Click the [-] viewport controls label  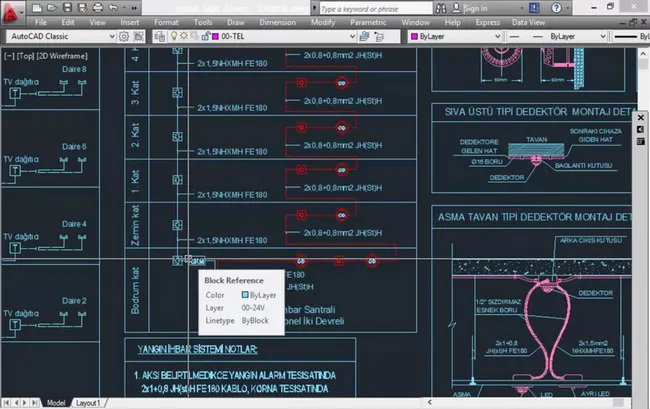click(9, 56)
